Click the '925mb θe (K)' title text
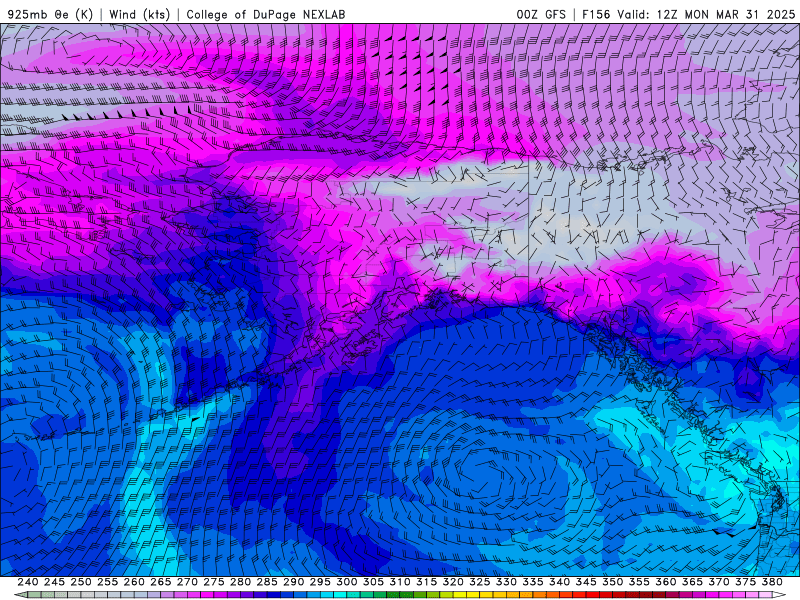Viewport: 800px width, 600px height. click(50, 14)
